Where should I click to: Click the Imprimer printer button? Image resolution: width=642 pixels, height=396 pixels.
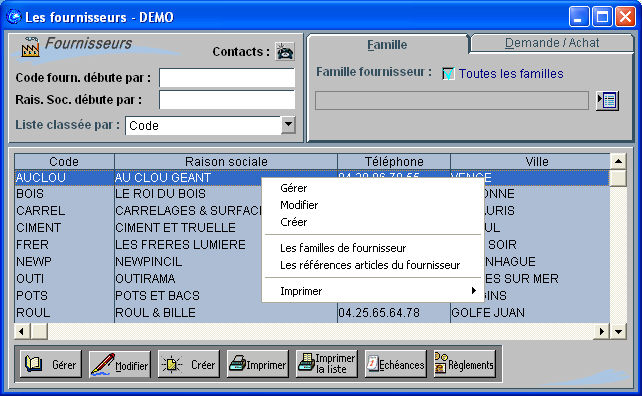(x=258, y=364)
